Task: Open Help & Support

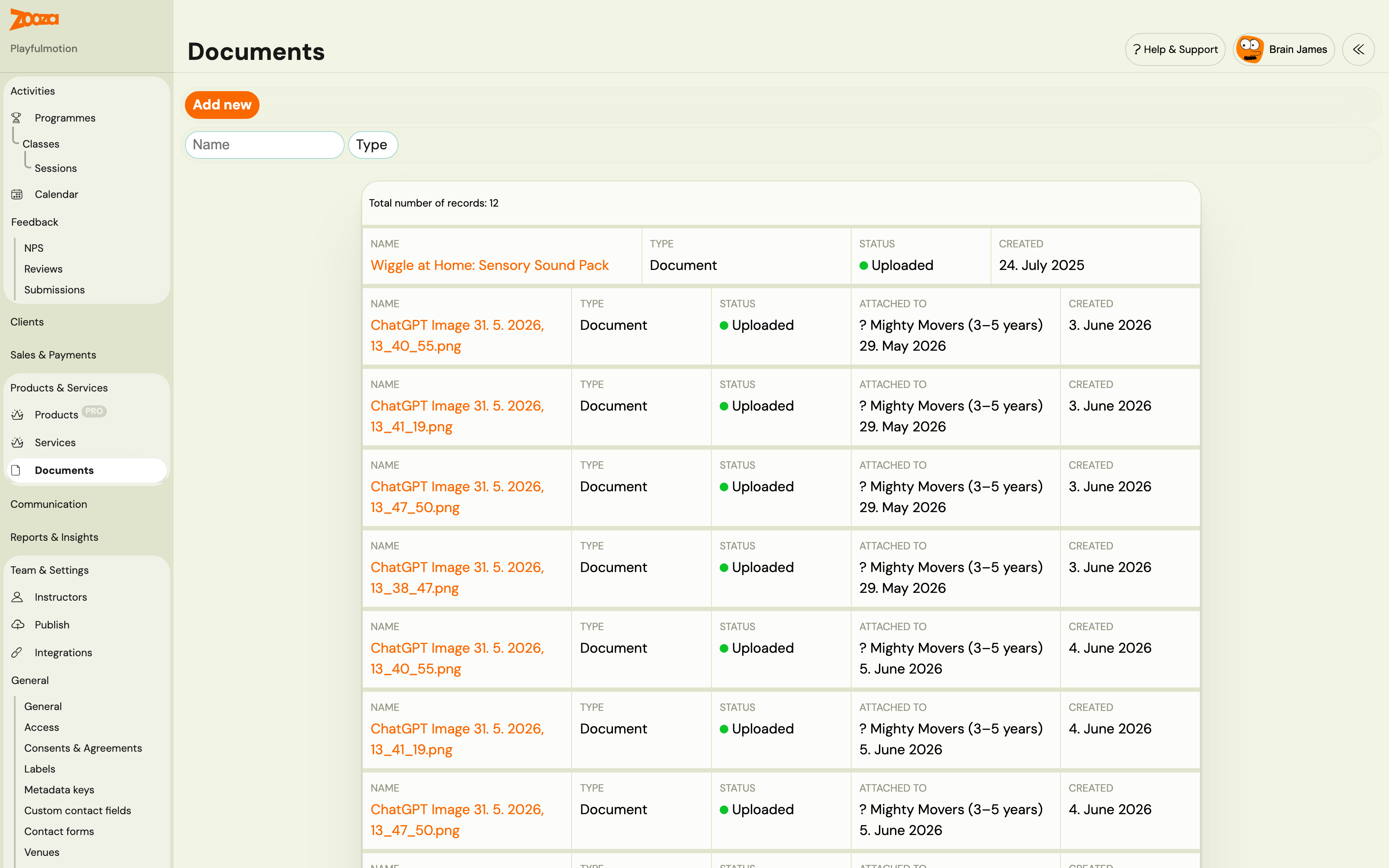Action: point(1175,49)
